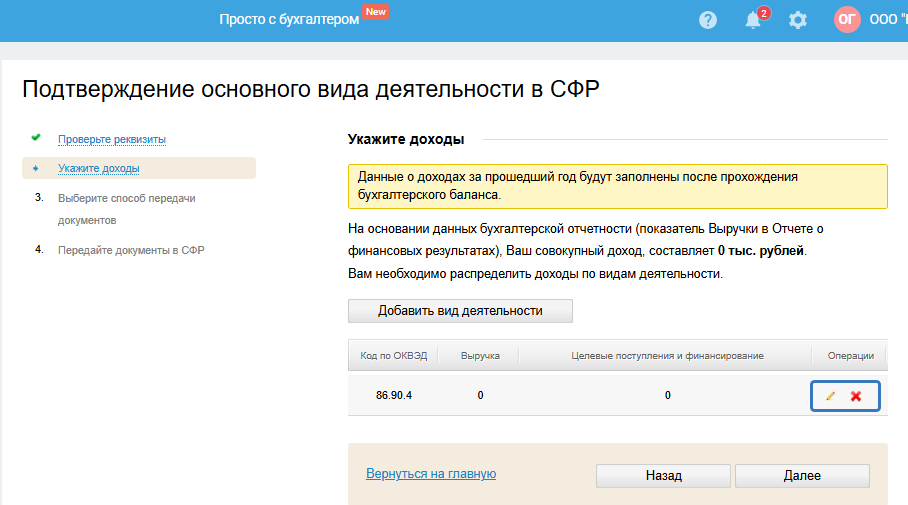The width and height of the screenshot is (908, 505).
Task: Click the "Код по ОКВЭД" column header
Action: pos(393,356)
